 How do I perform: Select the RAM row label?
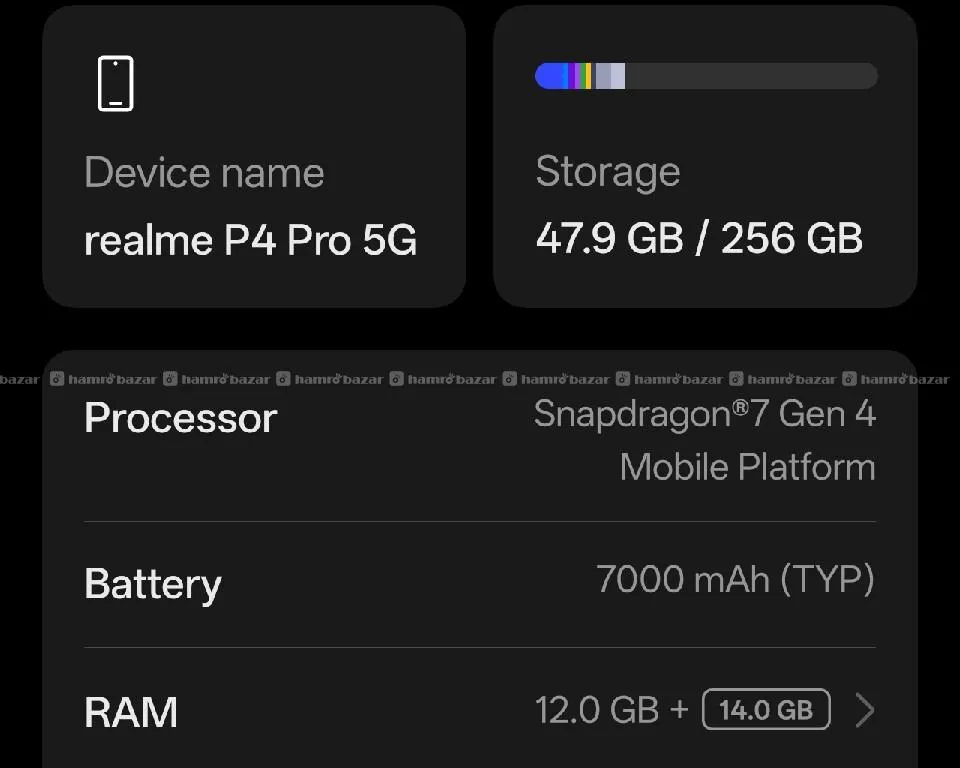(x=131, y=712)
